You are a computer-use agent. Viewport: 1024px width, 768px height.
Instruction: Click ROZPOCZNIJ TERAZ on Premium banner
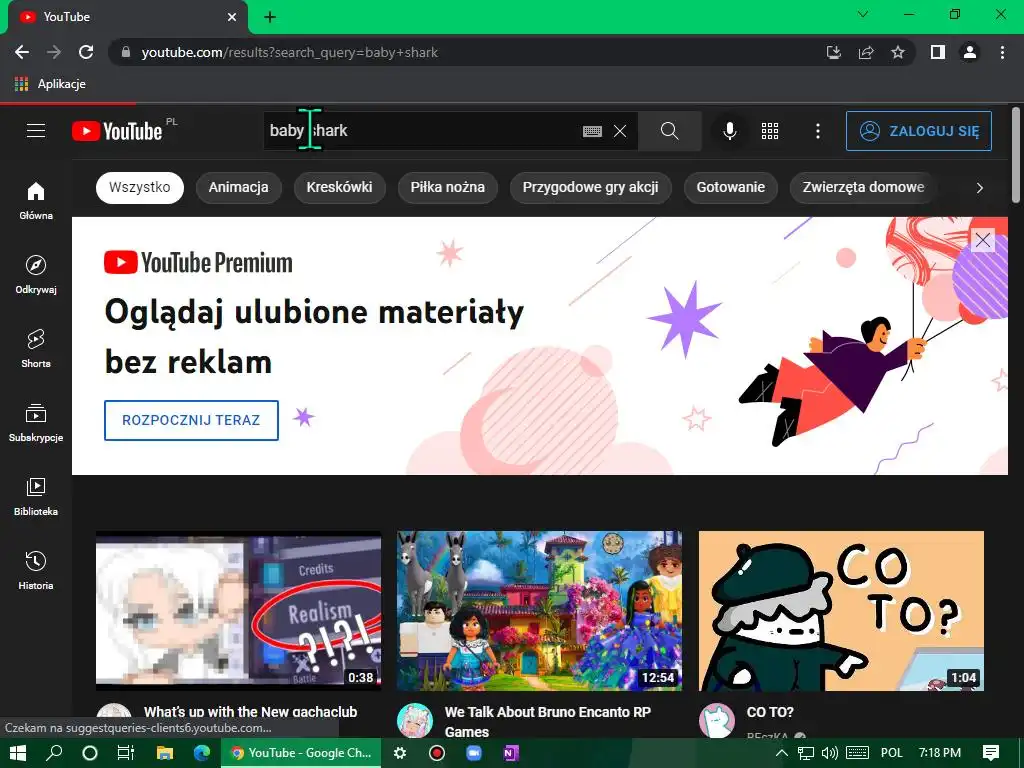pos(191,421)
